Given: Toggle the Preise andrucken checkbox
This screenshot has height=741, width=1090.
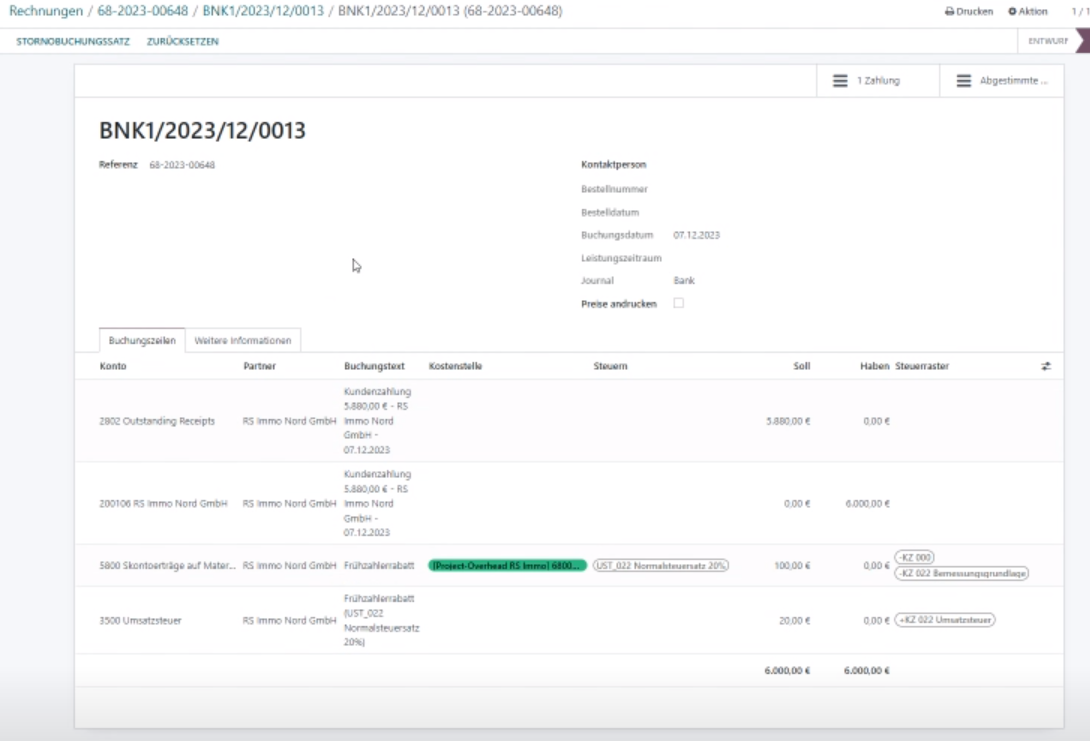Looking at the screenshot, I should coord(678,303).
